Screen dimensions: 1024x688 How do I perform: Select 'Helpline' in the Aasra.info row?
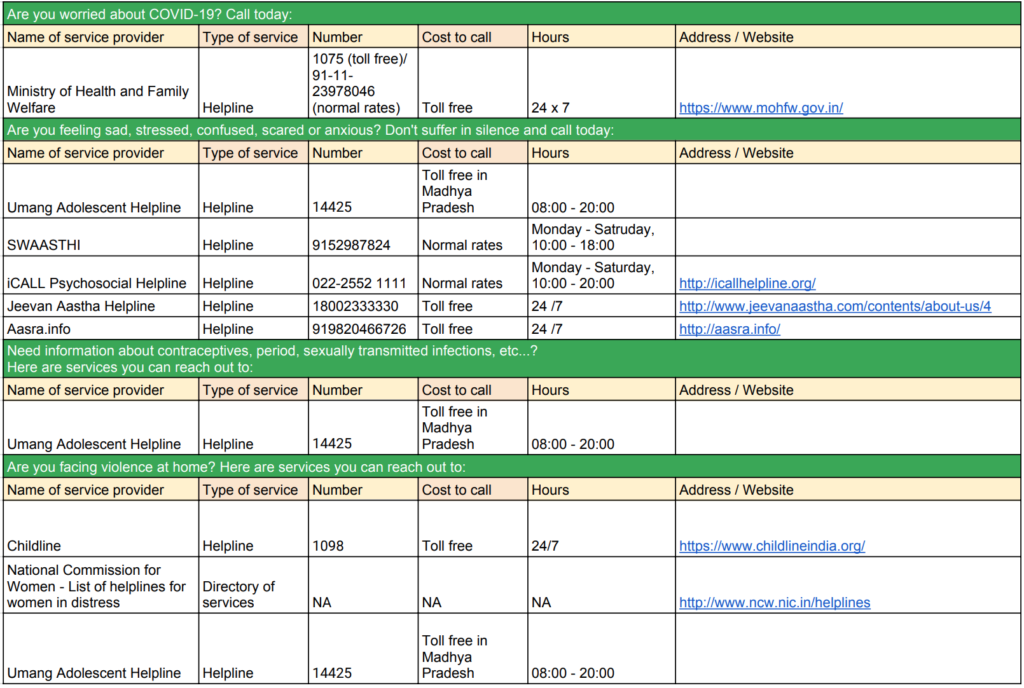[x=228, y=329]
